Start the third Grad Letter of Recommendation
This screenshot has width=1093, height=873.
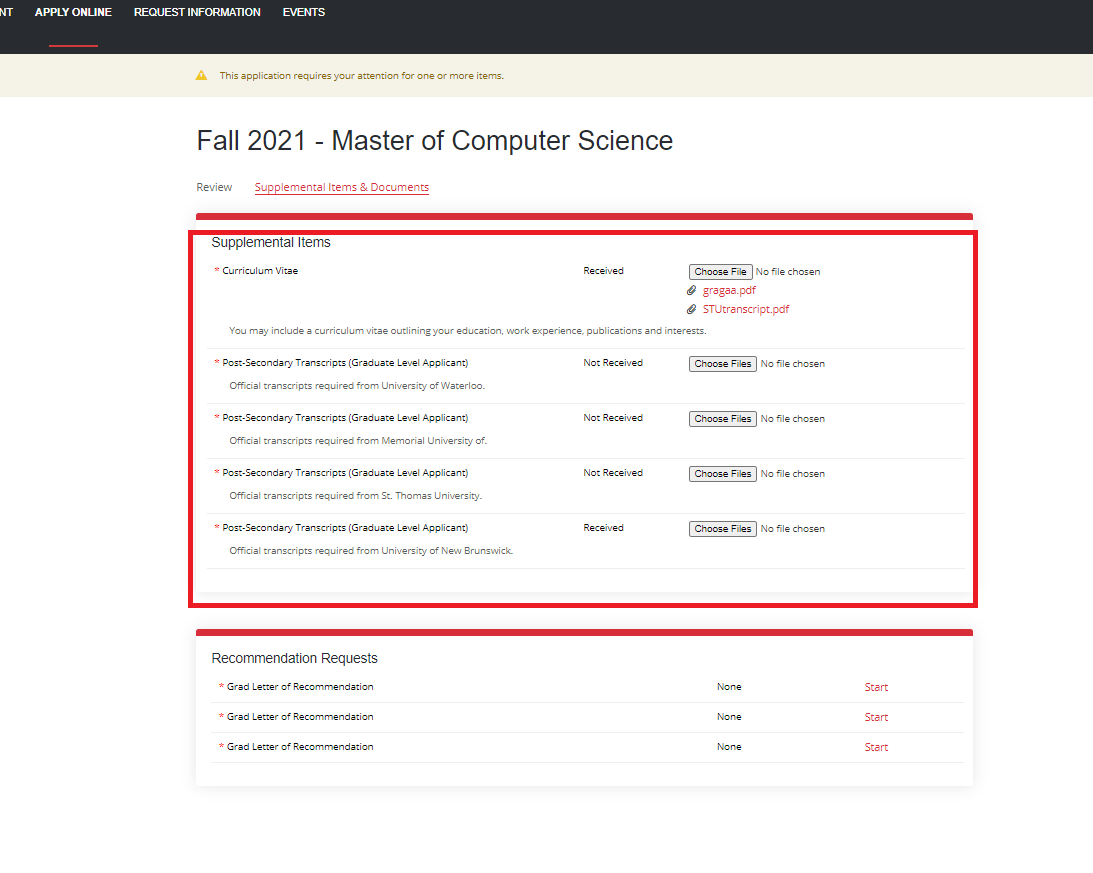pos(876,747)
